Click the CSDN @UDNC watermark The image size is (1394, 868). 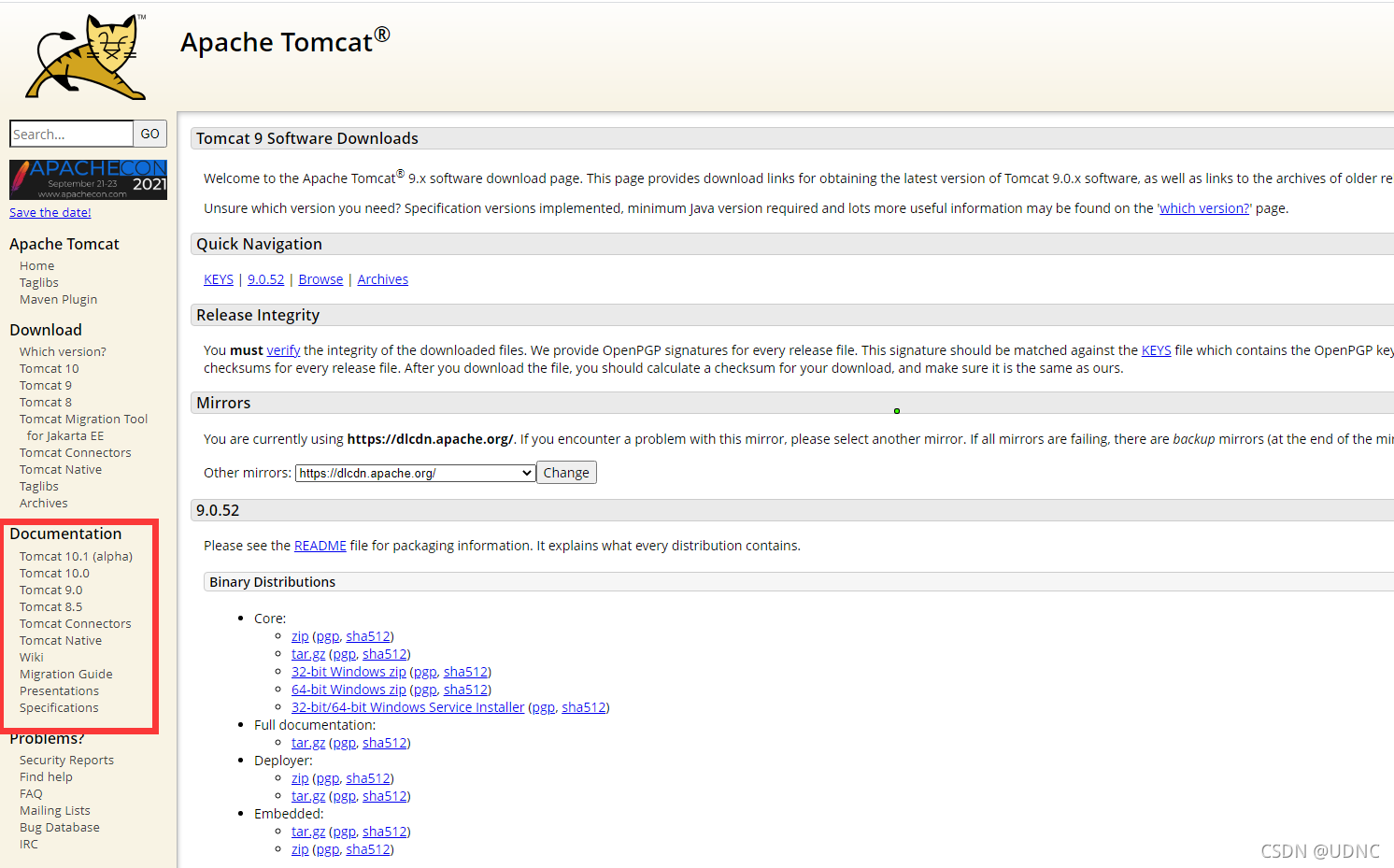(x=1320, y=851)
